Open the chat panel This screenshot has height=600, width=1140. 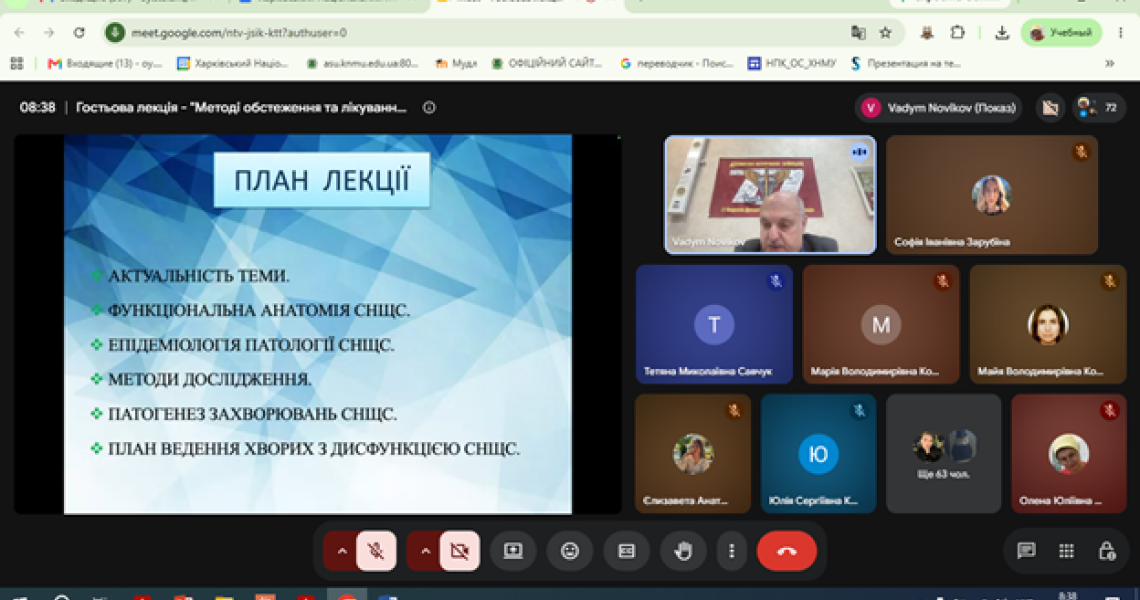click(1027, 551)
